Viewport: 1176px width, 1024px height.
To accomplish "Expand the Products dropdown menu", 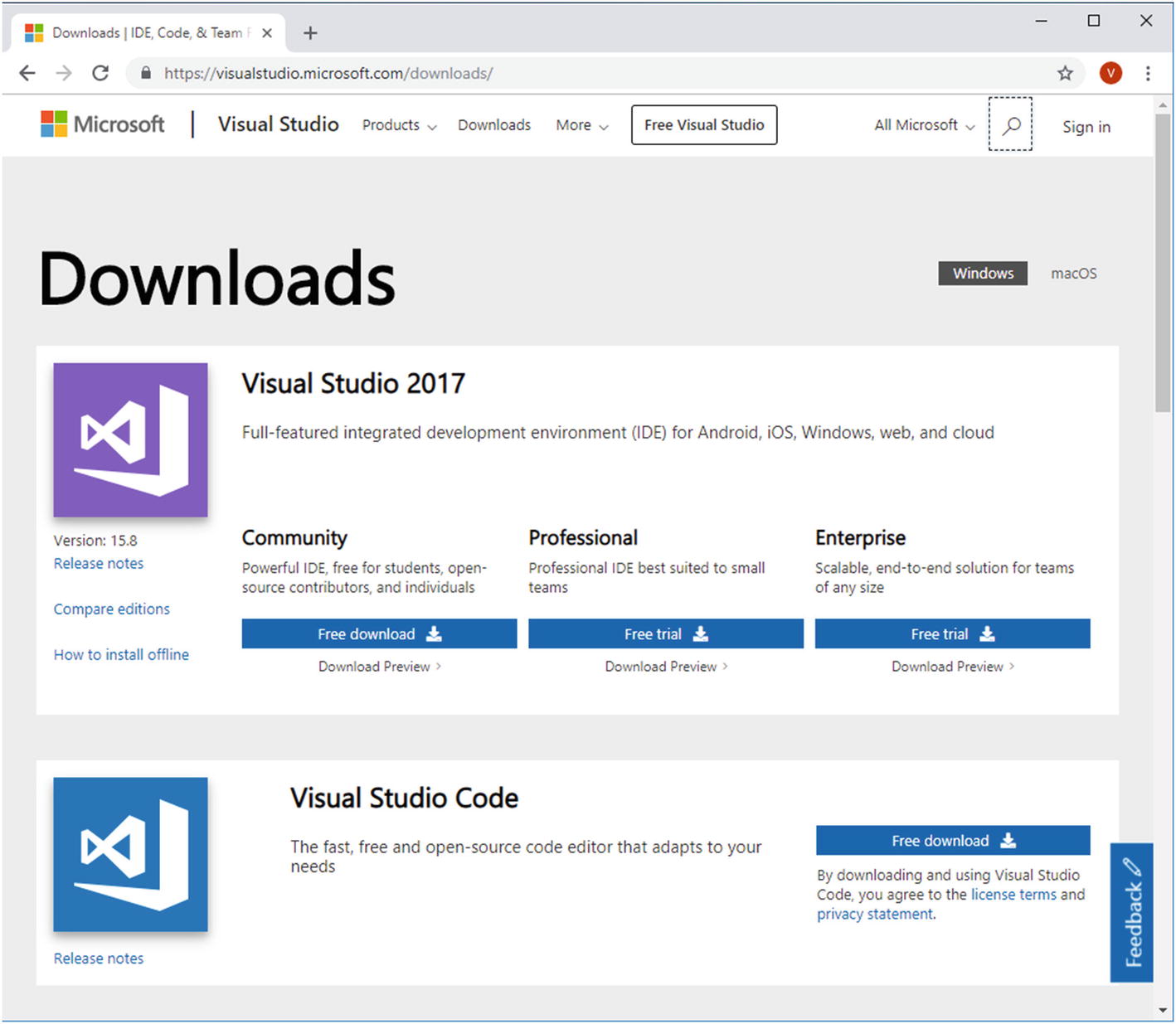I will [399, 125].
